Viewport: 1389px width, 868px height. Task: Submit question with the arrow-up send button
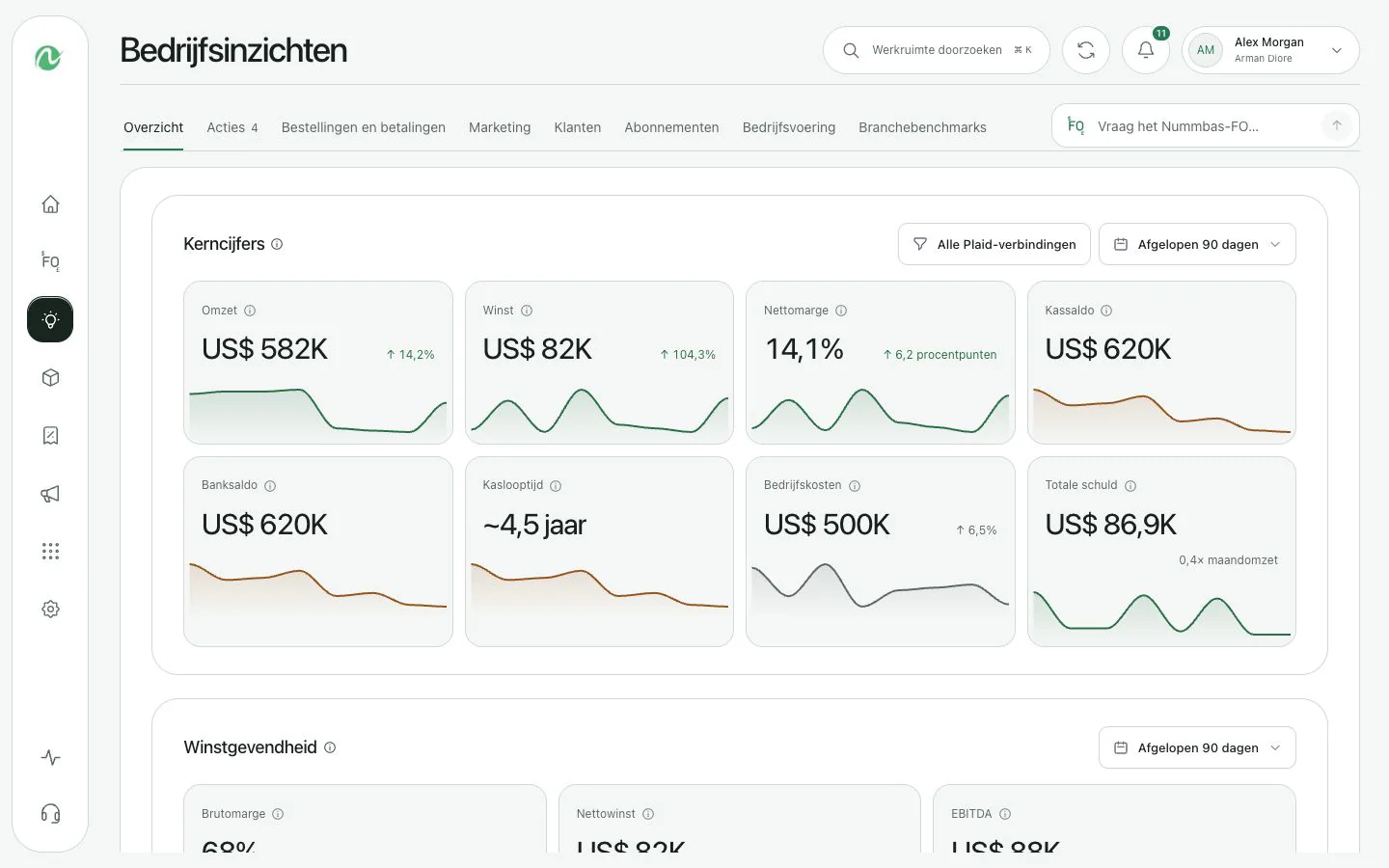(1337, 125)
